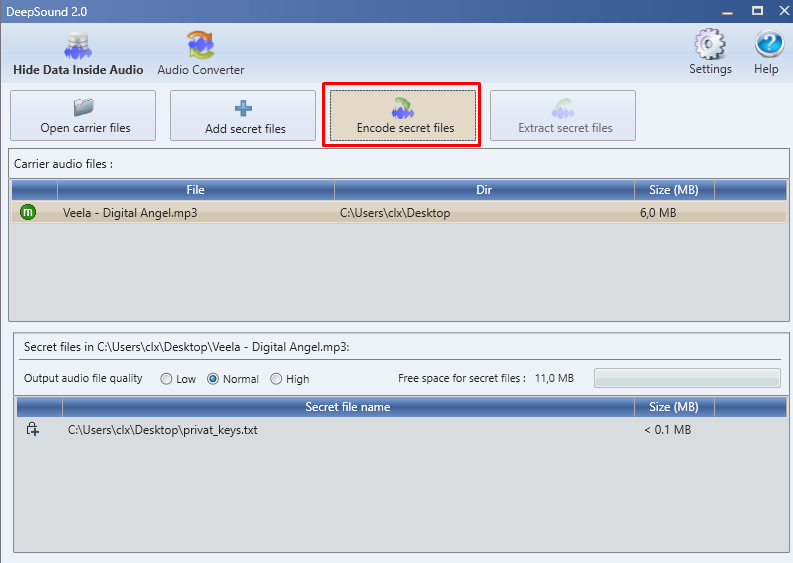Select the Veela - Digital Angel.mp3 file name
This screenshot has width=793, height=563.
pyautogui.click(x=130, y=213)
